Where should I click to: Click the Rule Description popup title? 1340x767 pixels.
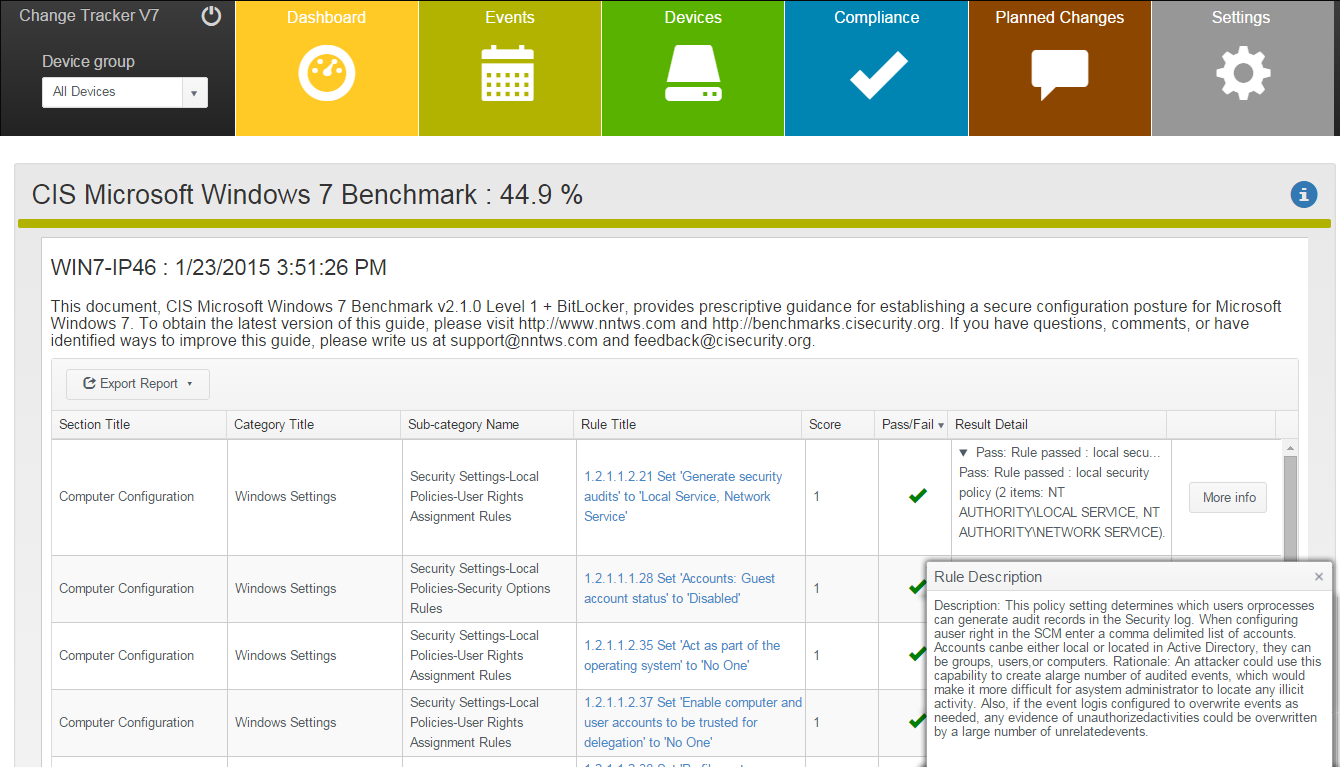(988, 577)
